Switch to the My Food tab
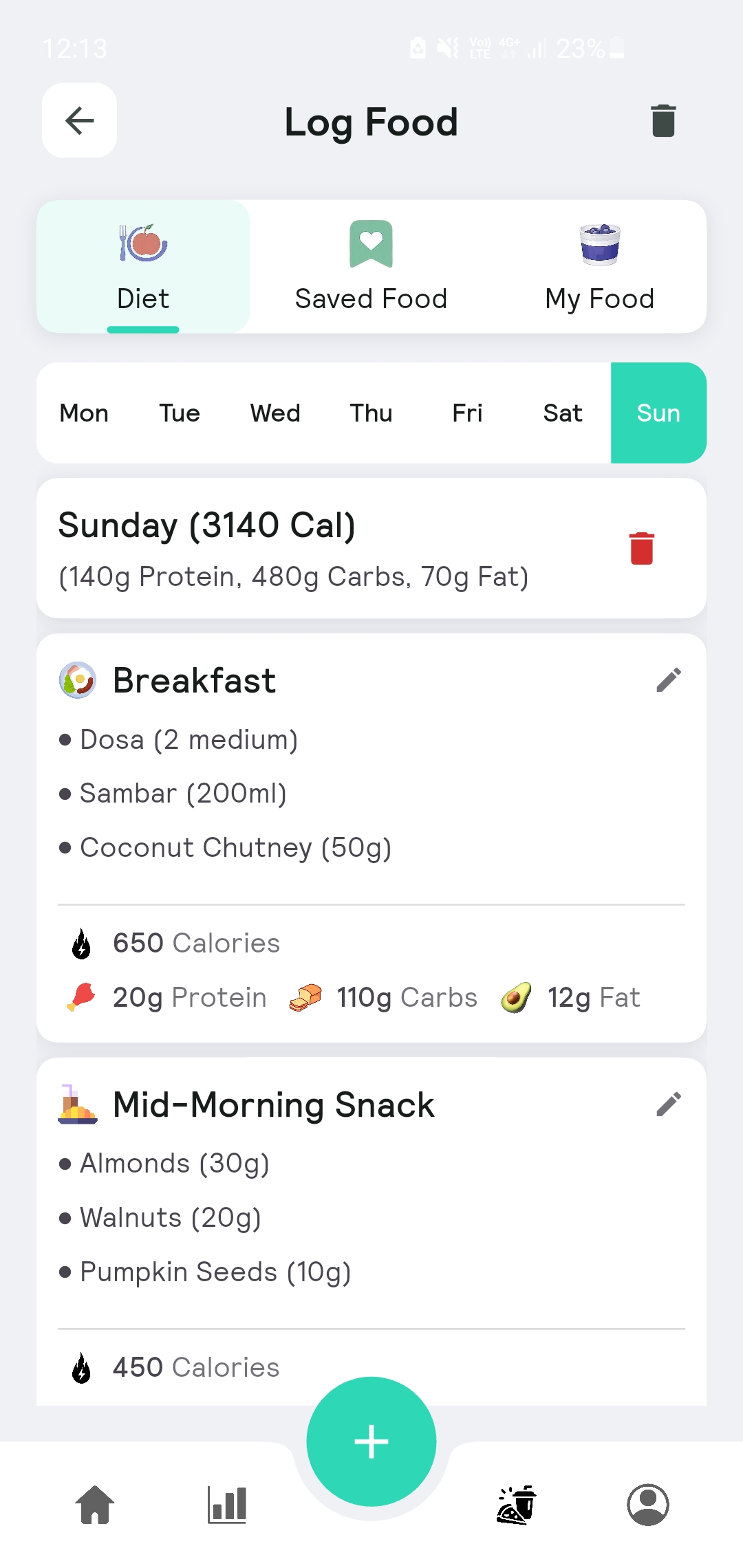 [599, 267]
